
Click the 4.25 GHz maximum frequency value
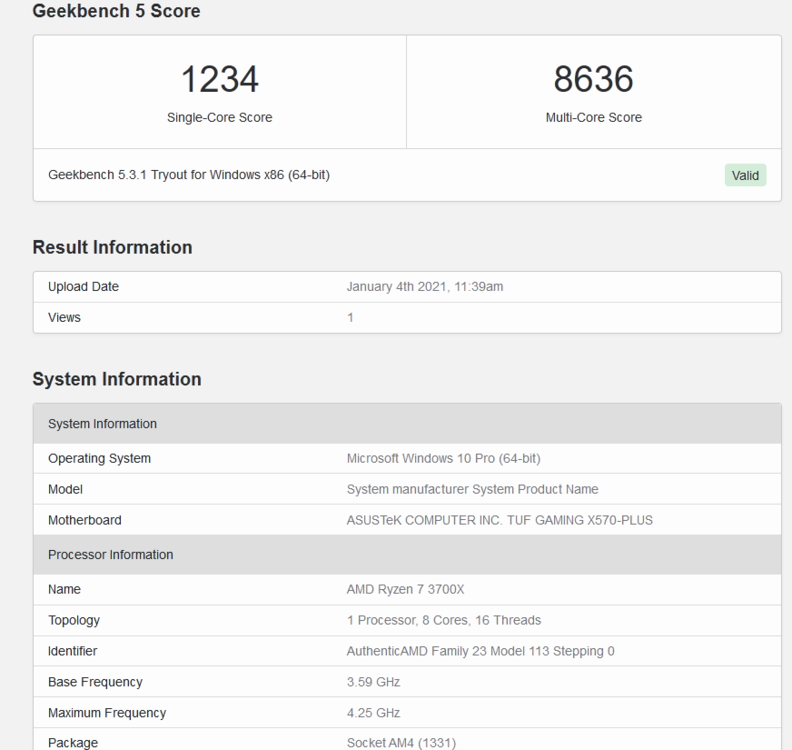(373, 713)
